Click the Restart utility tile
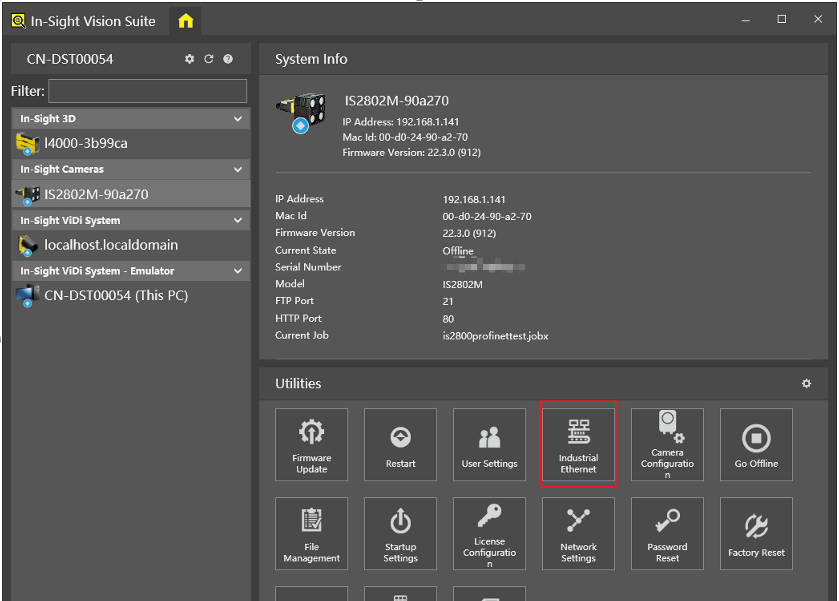Viewport: 839px width, 601px height. coord(400,445)
